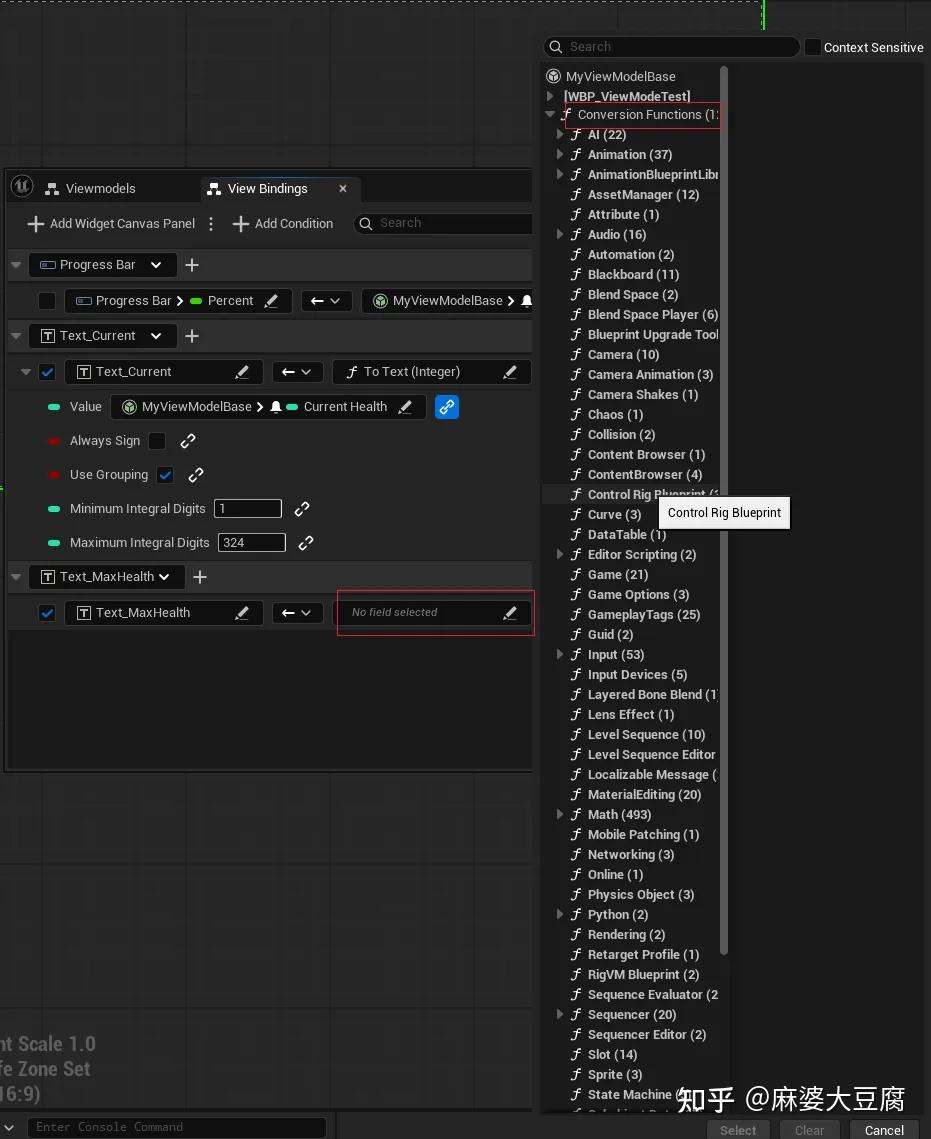The image size is (931, 1139).
Task: Click the pencil icon in To Text (Integer) field
Action: pyautogui.click(x=510, y=372)
